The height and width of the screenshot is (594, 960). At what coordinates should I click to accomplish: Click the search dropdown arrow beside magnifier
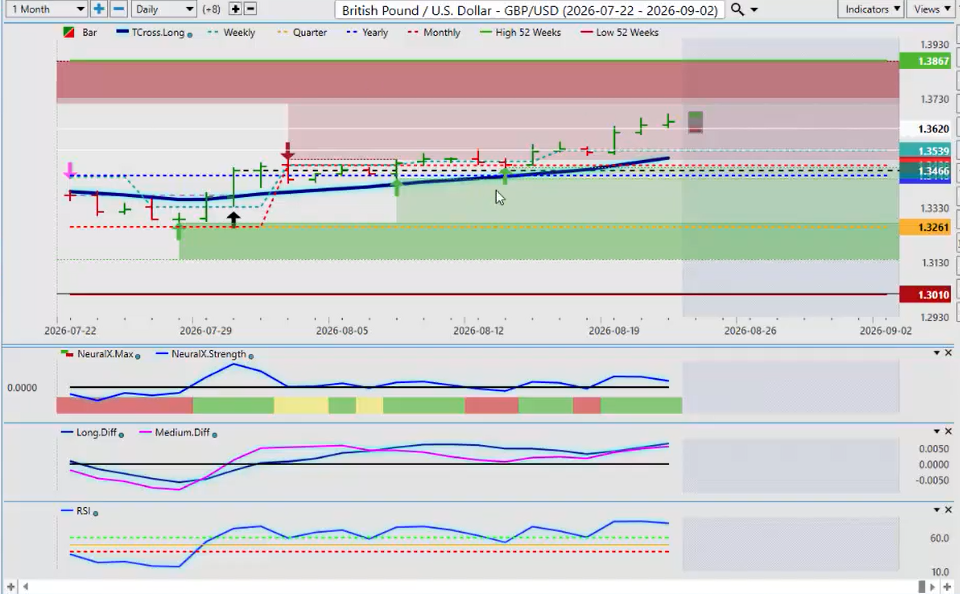click(x=754, y=10)
